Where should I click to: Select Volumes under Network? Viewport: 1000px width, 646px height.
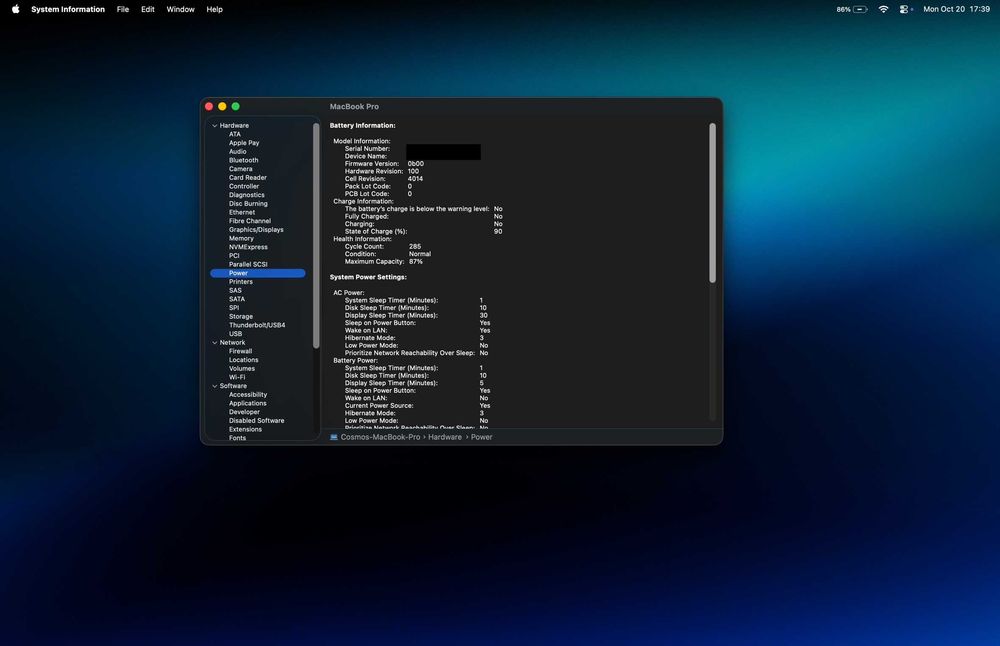242,369
